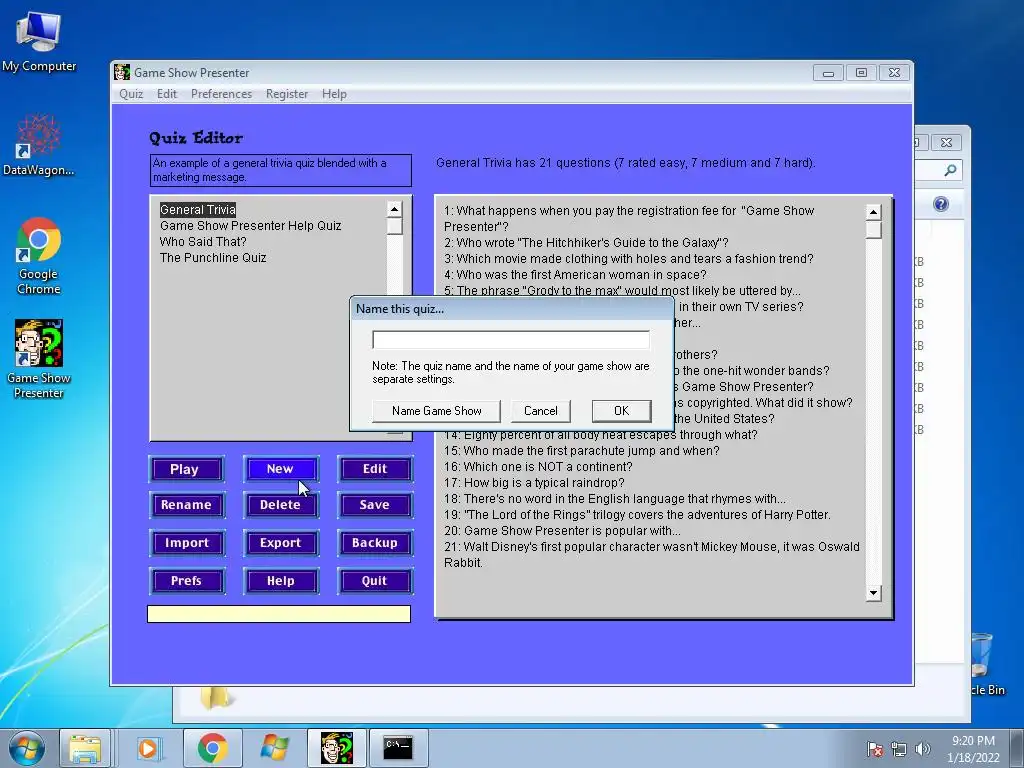Open the Help menu

[334, 94]
